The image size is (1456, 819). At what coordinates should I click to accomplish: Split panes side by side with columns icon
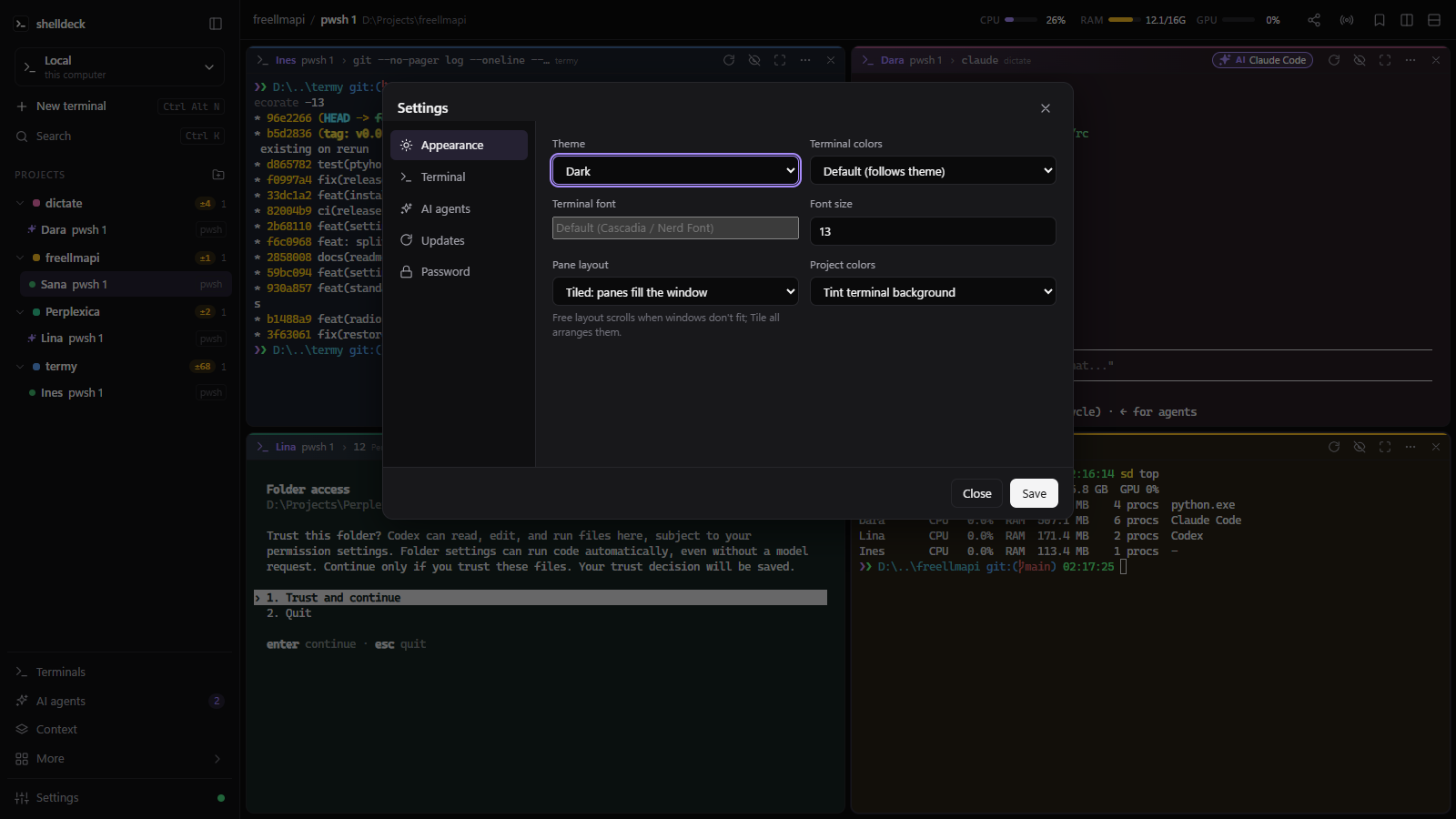coord(1407,20)
